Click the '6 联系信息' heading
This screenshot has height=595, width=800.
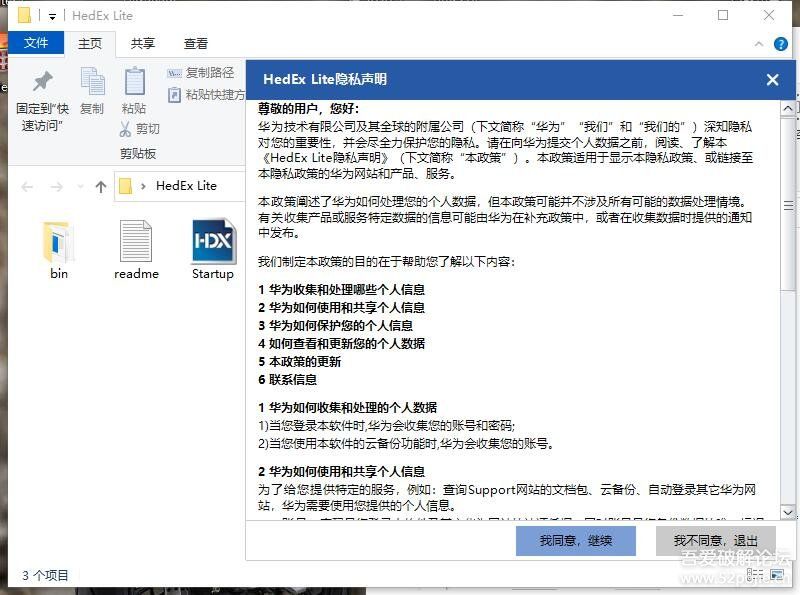(x=287, y=380)
